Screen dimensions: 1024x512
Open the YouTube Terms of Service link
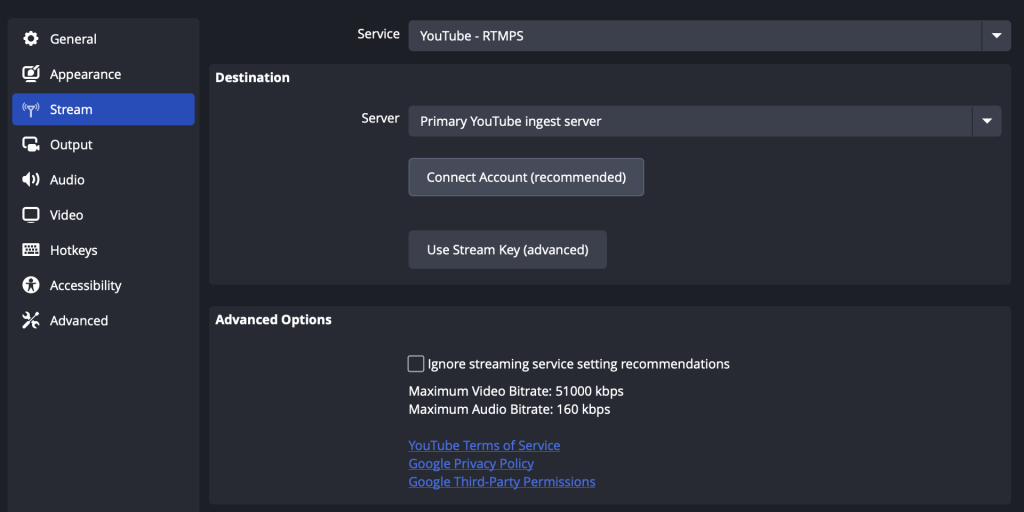(x=484, y=446)
